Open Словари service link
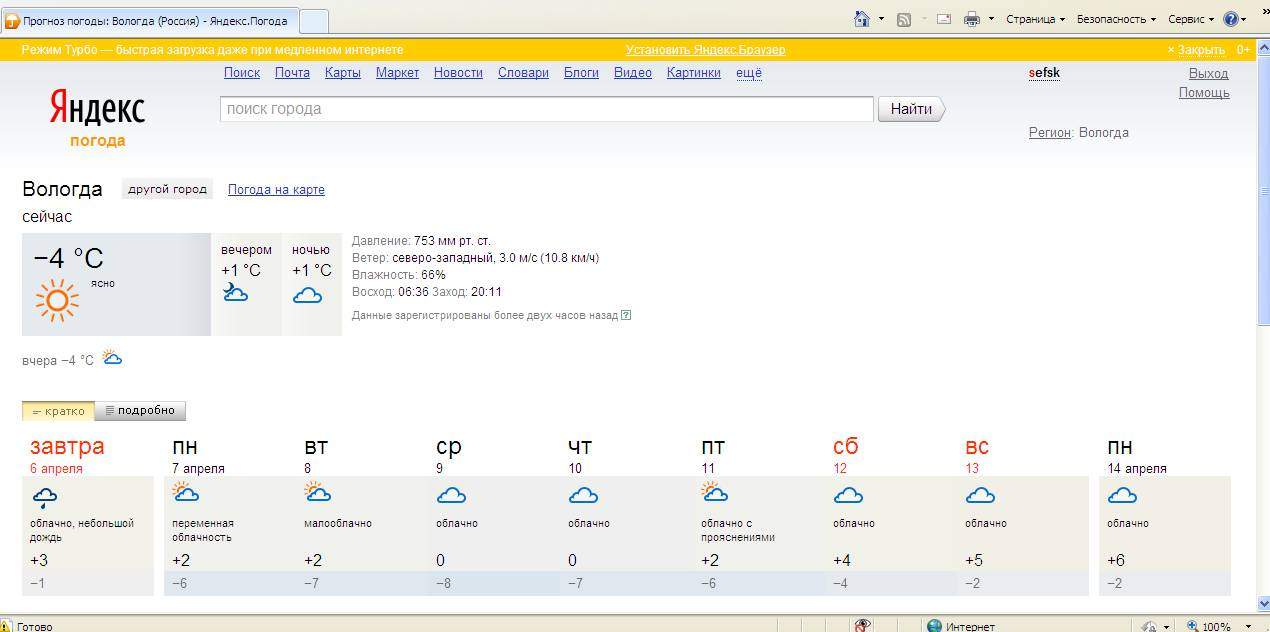This screenshot has height=632, width=1270. point(523,73)
